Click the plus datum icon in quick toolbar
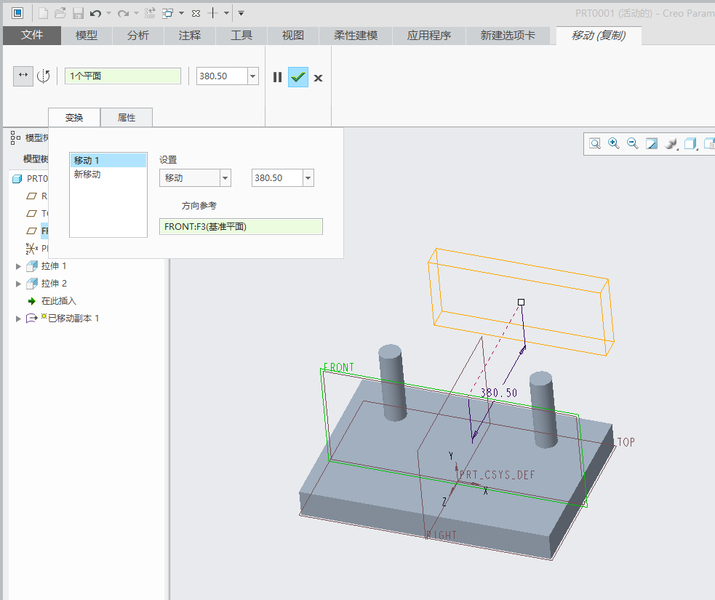 [212, 13]
